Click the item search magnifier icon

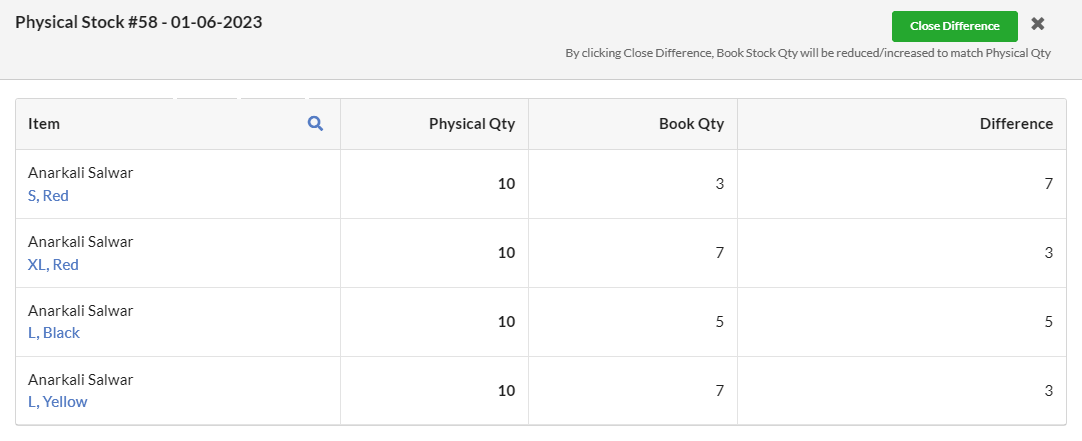pos(315,124)
